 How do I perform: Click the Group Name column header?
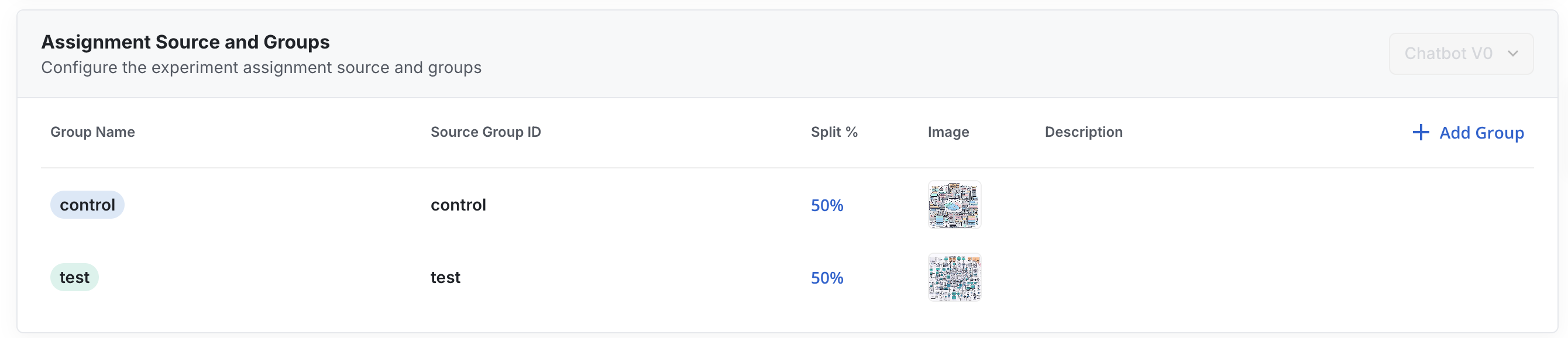click(x=92, y=132)
